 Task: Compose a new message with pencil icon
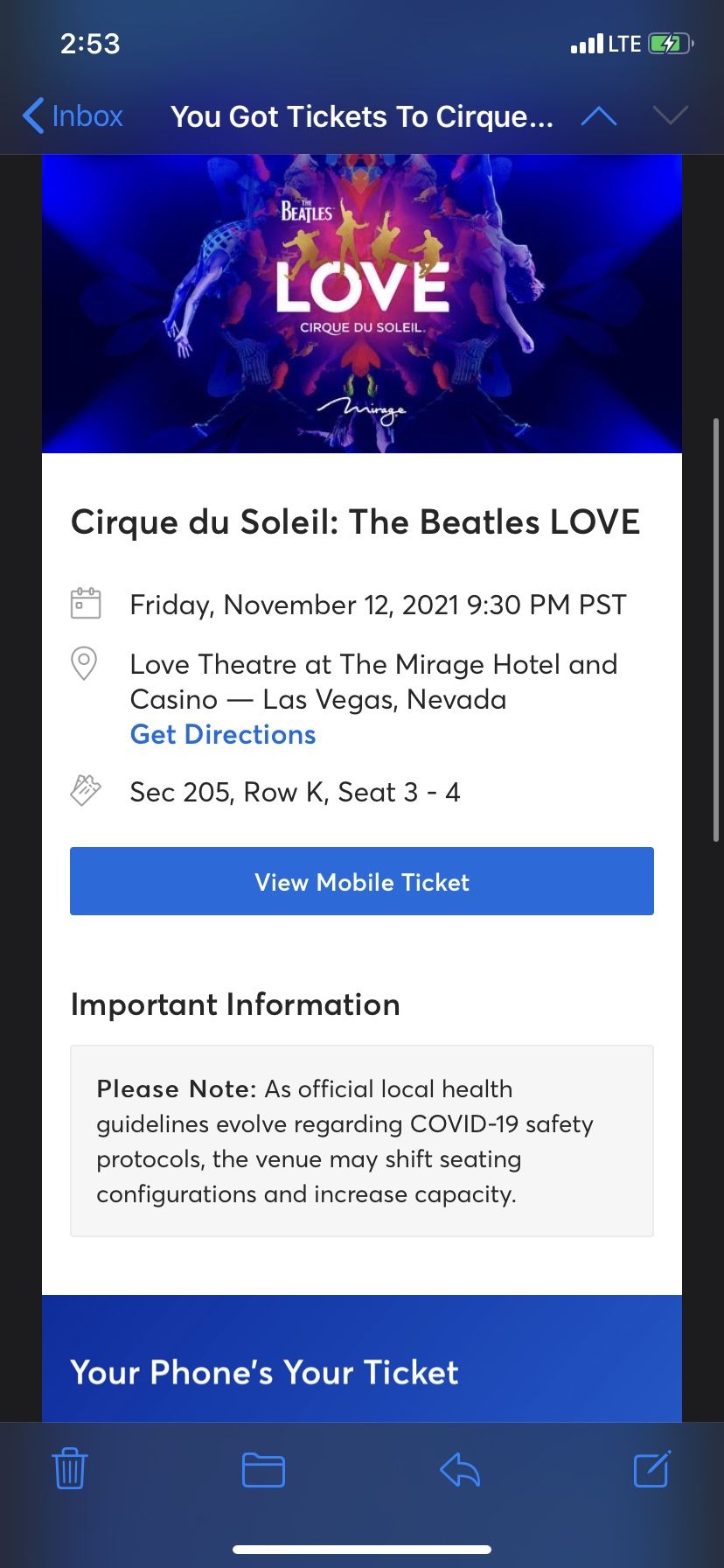[652, 1468]
